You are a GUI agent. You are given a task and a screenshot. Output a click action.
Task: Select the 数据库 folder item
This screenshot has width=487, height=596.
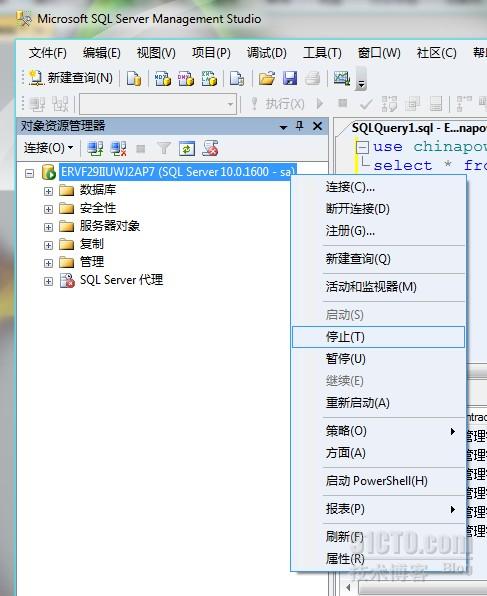coord(98,190)
